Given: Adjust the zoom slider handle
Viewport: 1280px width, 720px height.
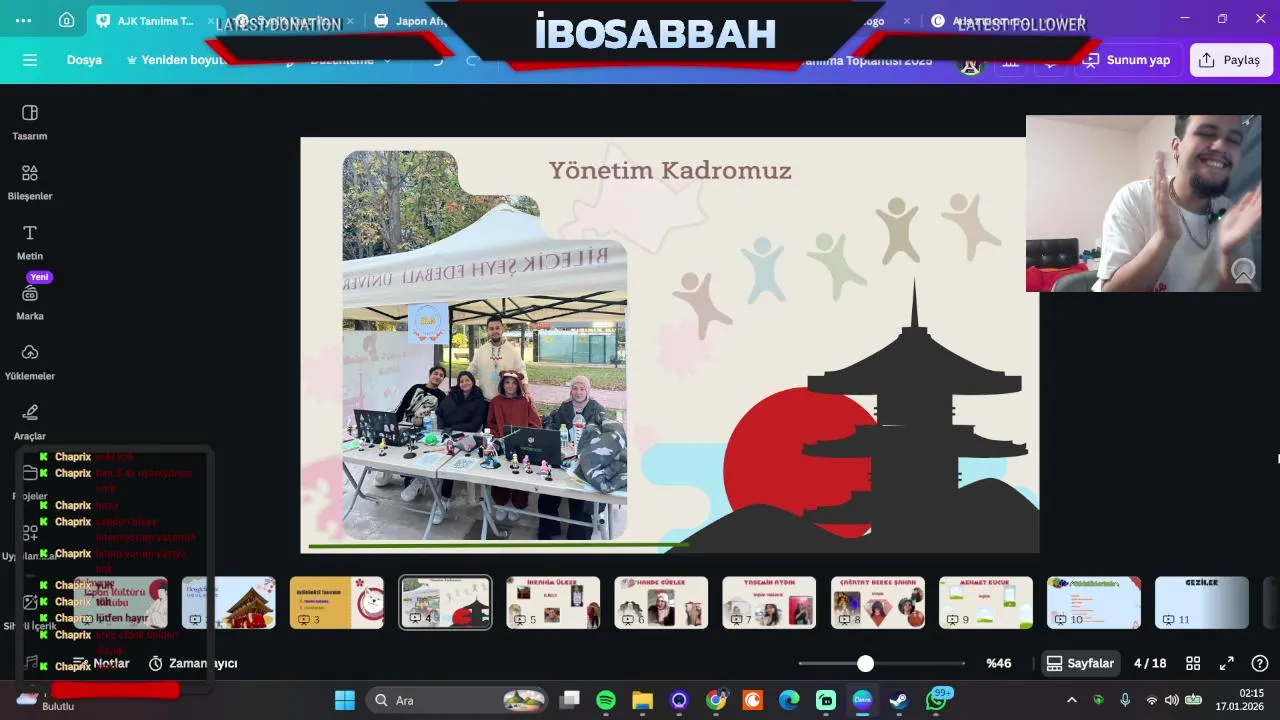Looking at the screenshot, I should (x=865, y=663).
